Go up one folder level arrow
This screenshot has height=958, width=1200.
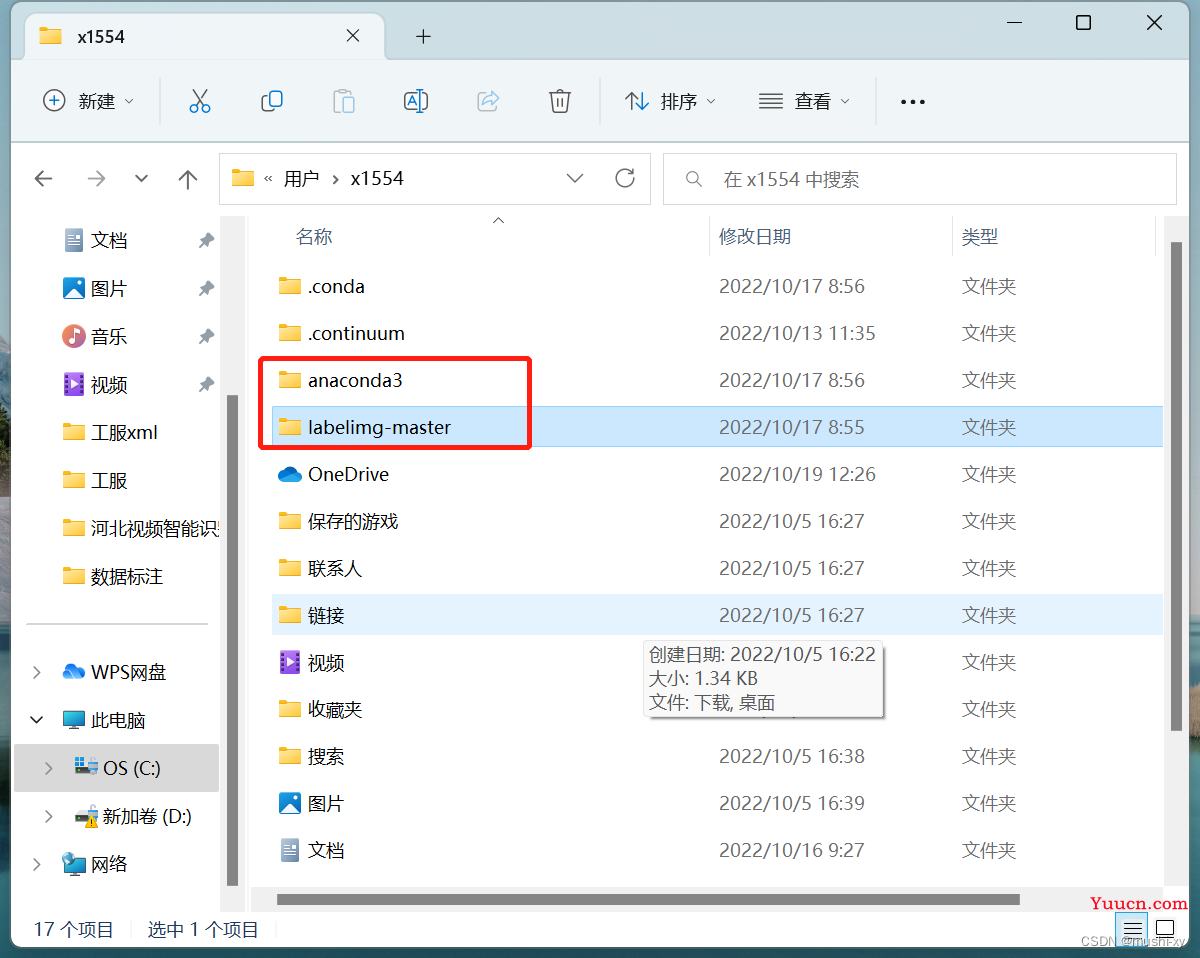[187, 179]
